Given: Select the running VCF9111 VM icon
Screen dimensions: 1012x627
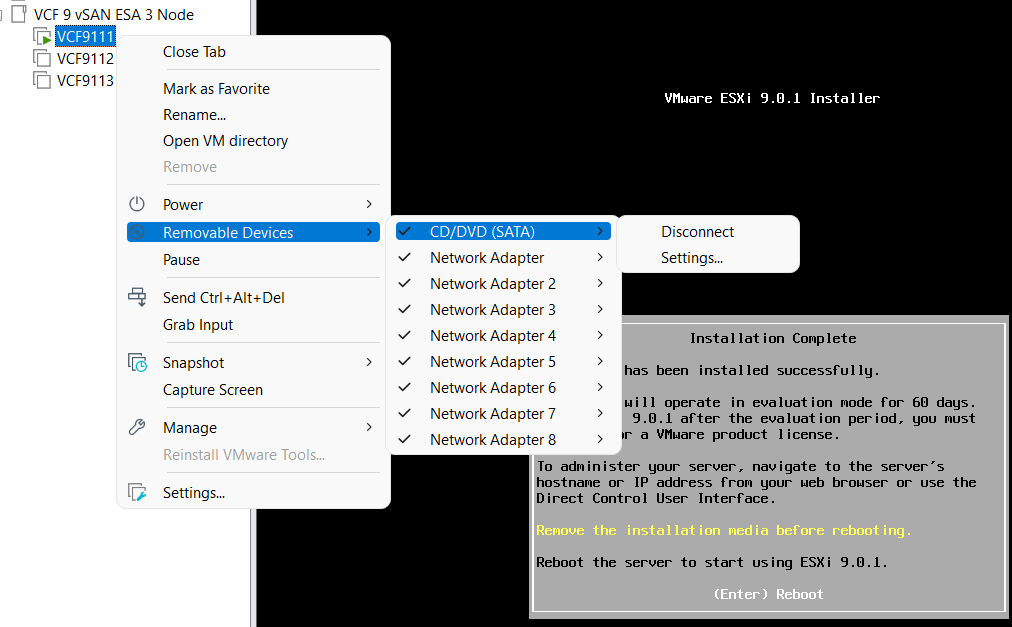Looking at the screenshot, I should coord(42,37).
